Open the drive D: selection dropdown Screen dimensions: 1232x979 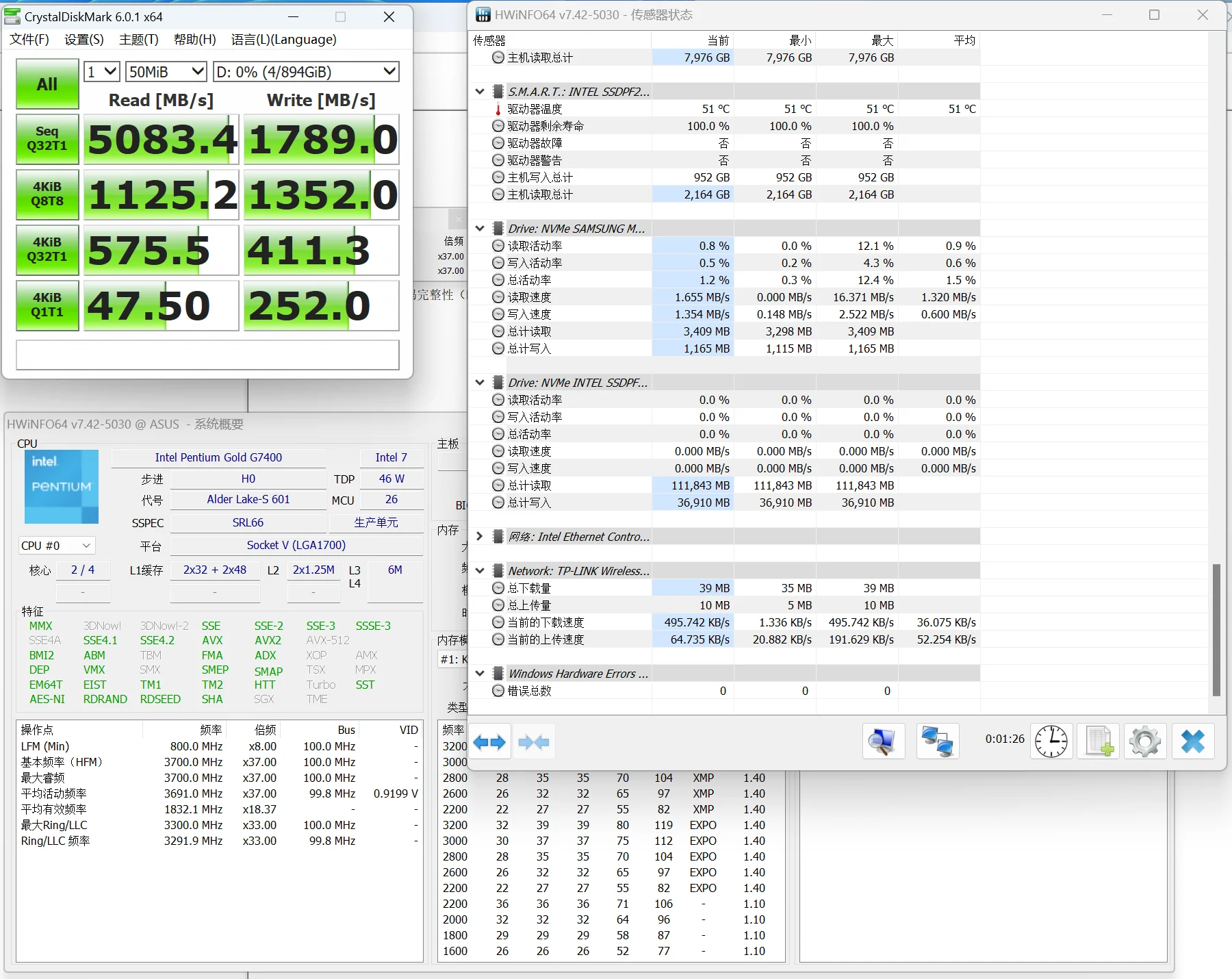[x=305, y=72]
